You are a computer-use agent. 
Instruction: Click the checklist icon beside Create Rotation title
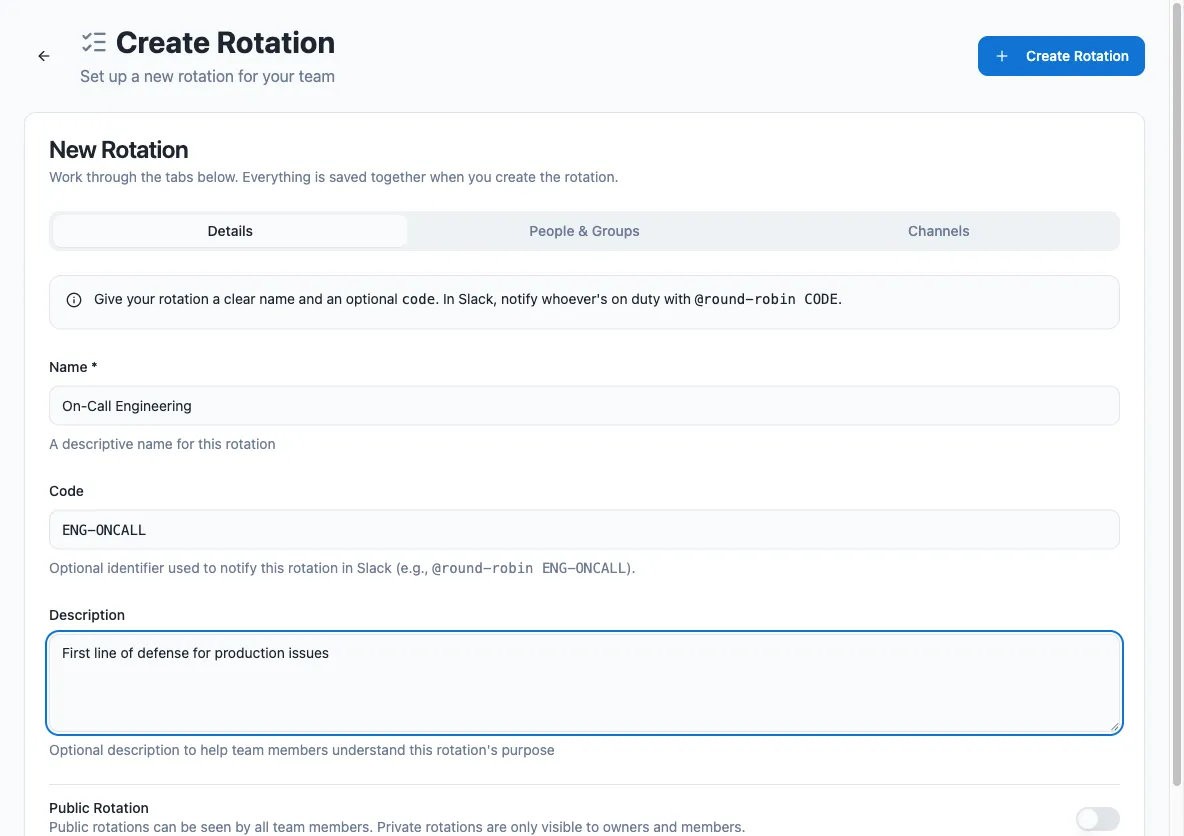[x=94, y=42]
